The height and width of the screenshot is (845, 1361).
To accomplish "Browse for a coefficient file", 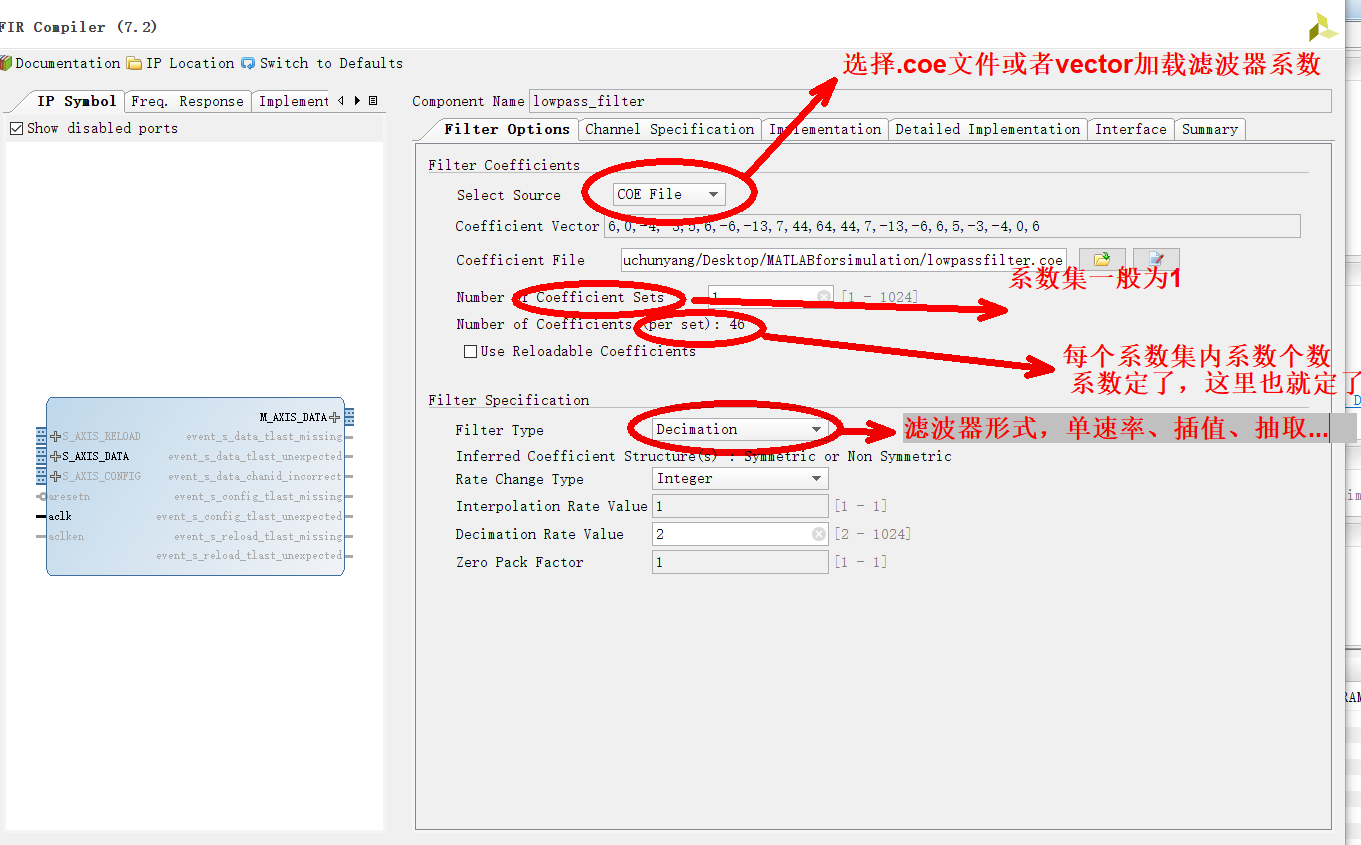I will click(1102, 260).
